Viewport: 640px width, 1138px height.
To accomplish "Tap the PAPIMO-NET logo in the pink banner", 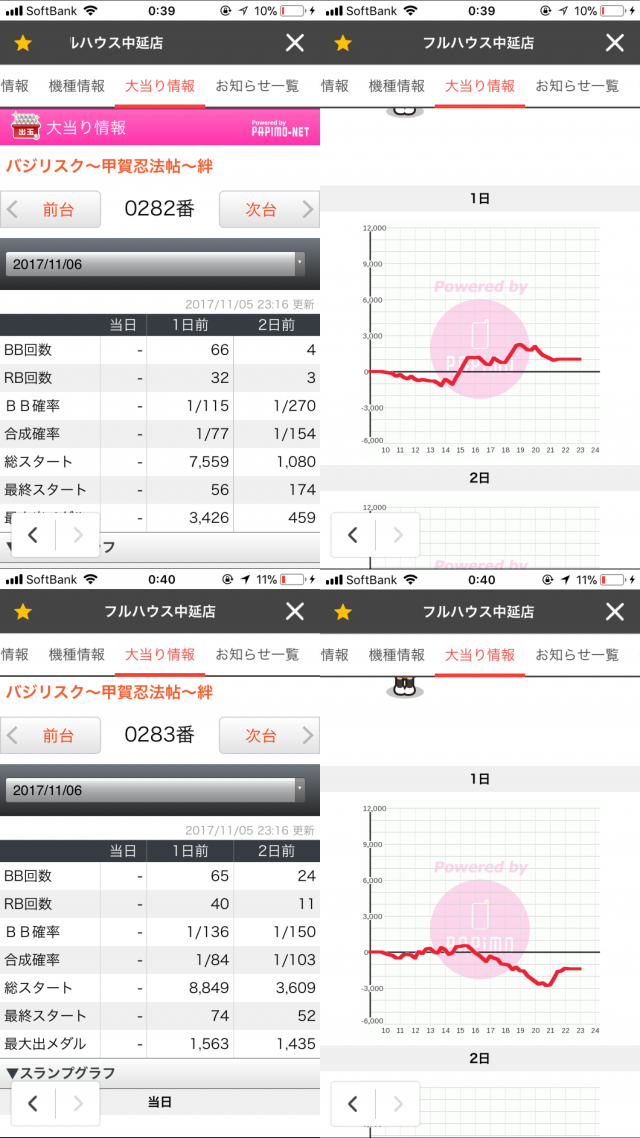I will (x=280, y=128).
